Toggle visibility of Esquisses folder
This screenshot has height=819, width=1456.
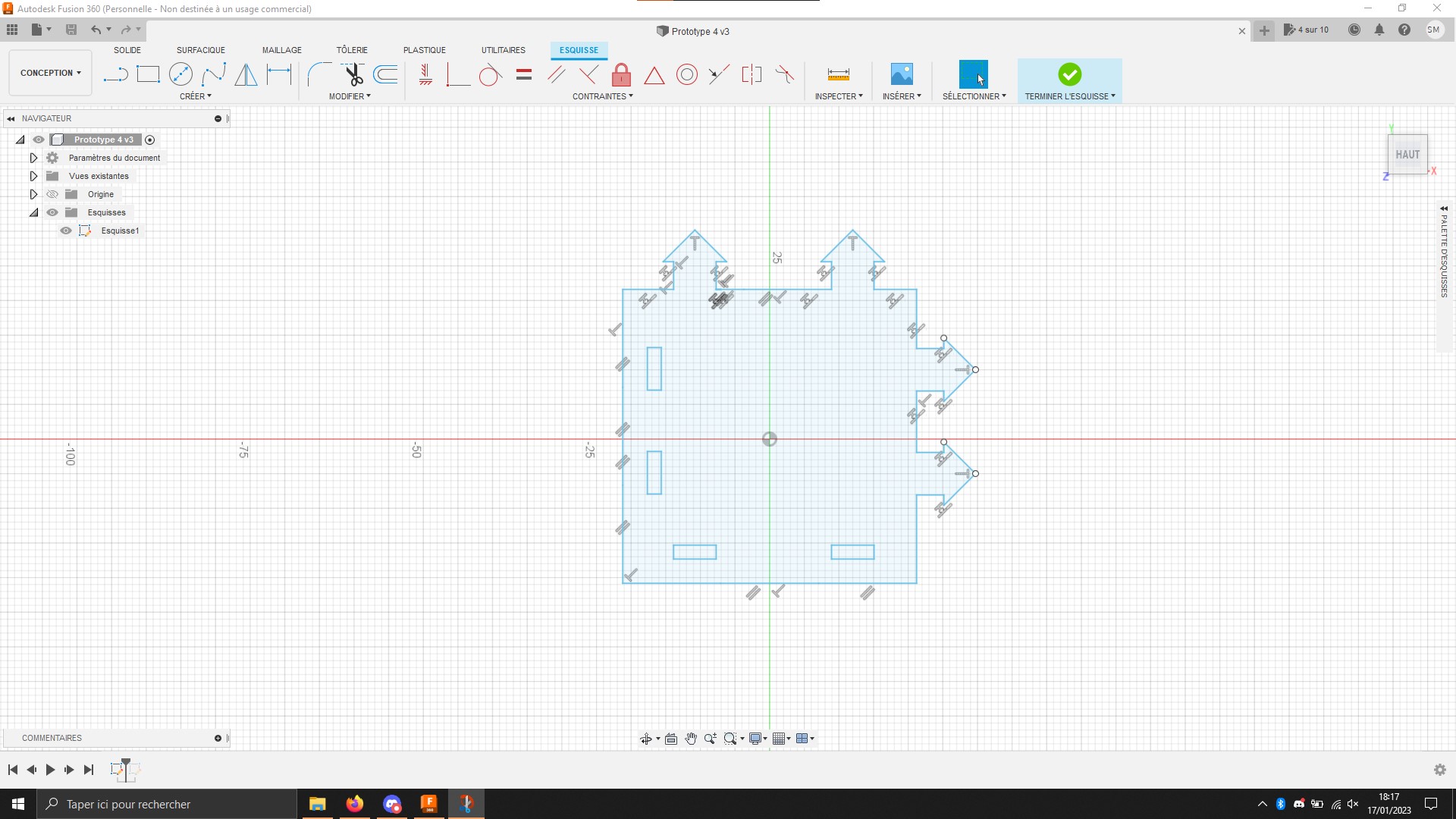click(x=52, y=212)
